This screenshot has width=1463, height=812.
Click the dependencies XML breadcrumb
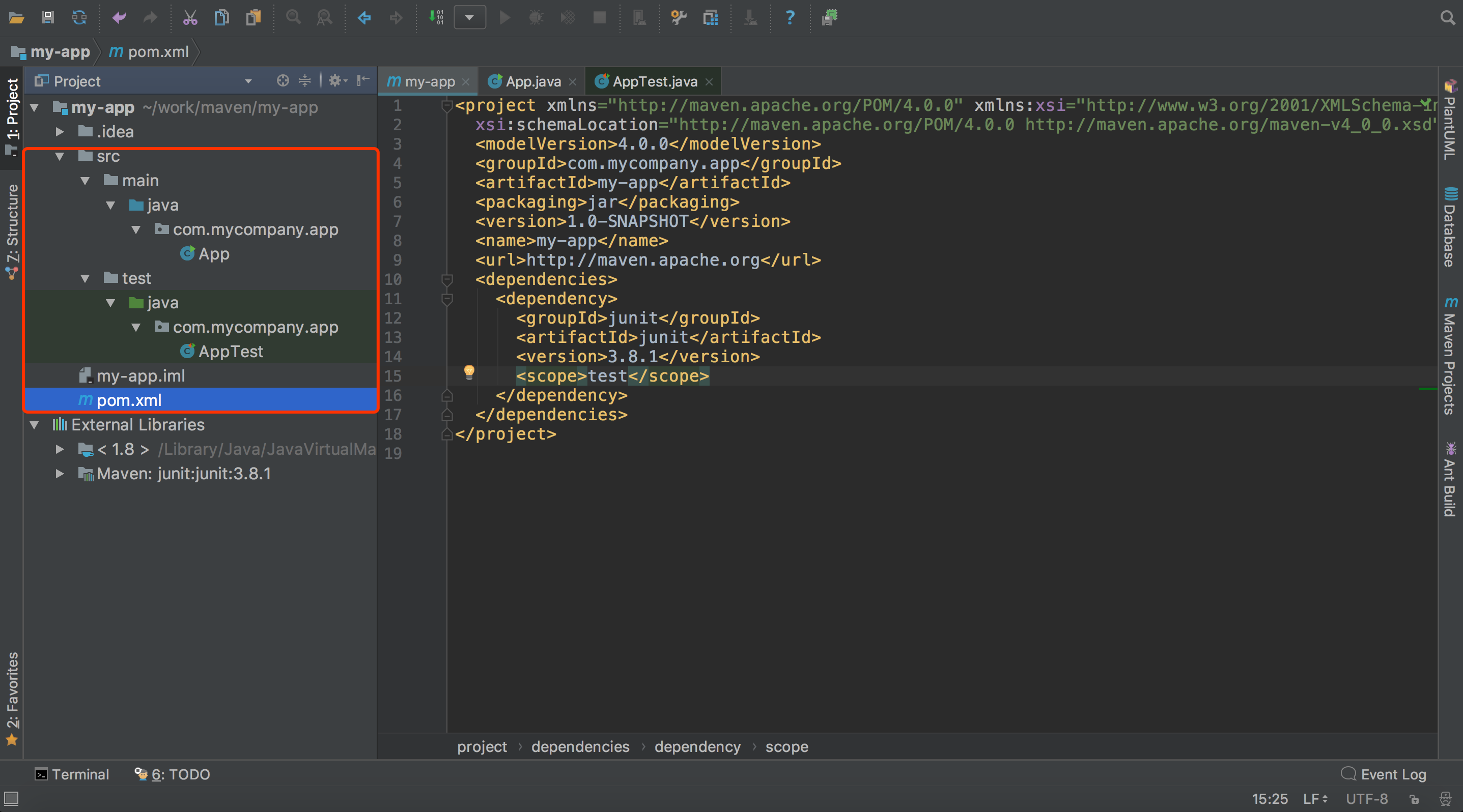[580, 747]
